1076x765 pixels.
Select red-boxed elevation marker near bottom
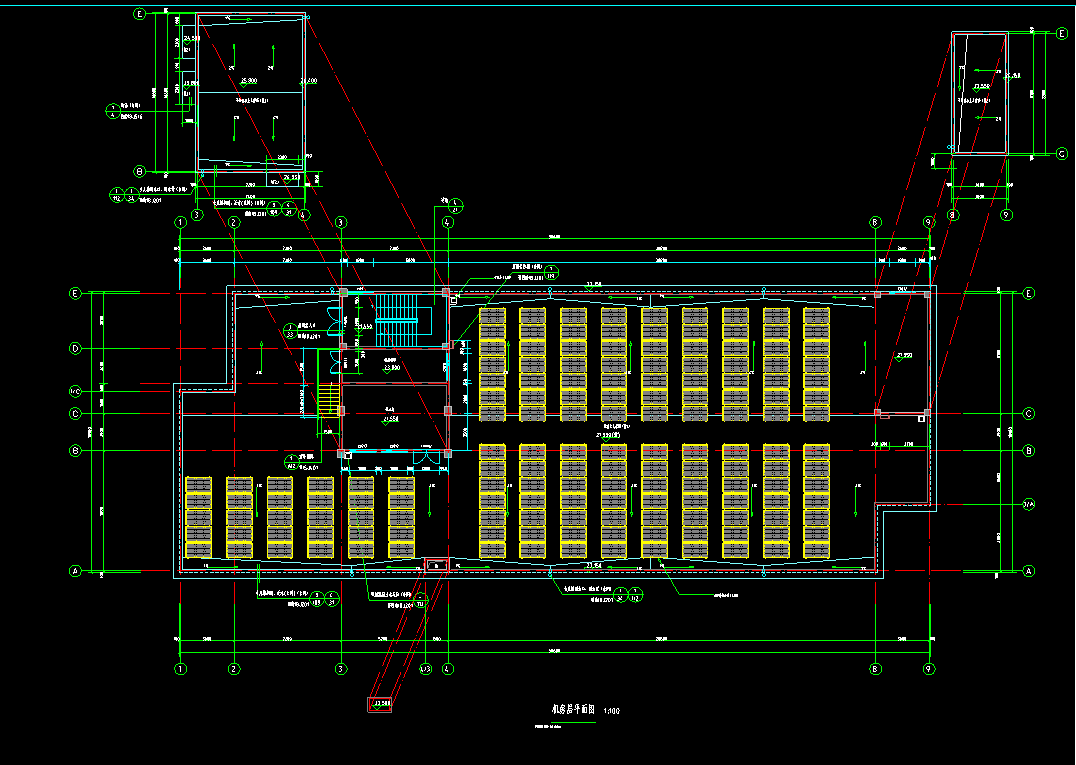381,705
